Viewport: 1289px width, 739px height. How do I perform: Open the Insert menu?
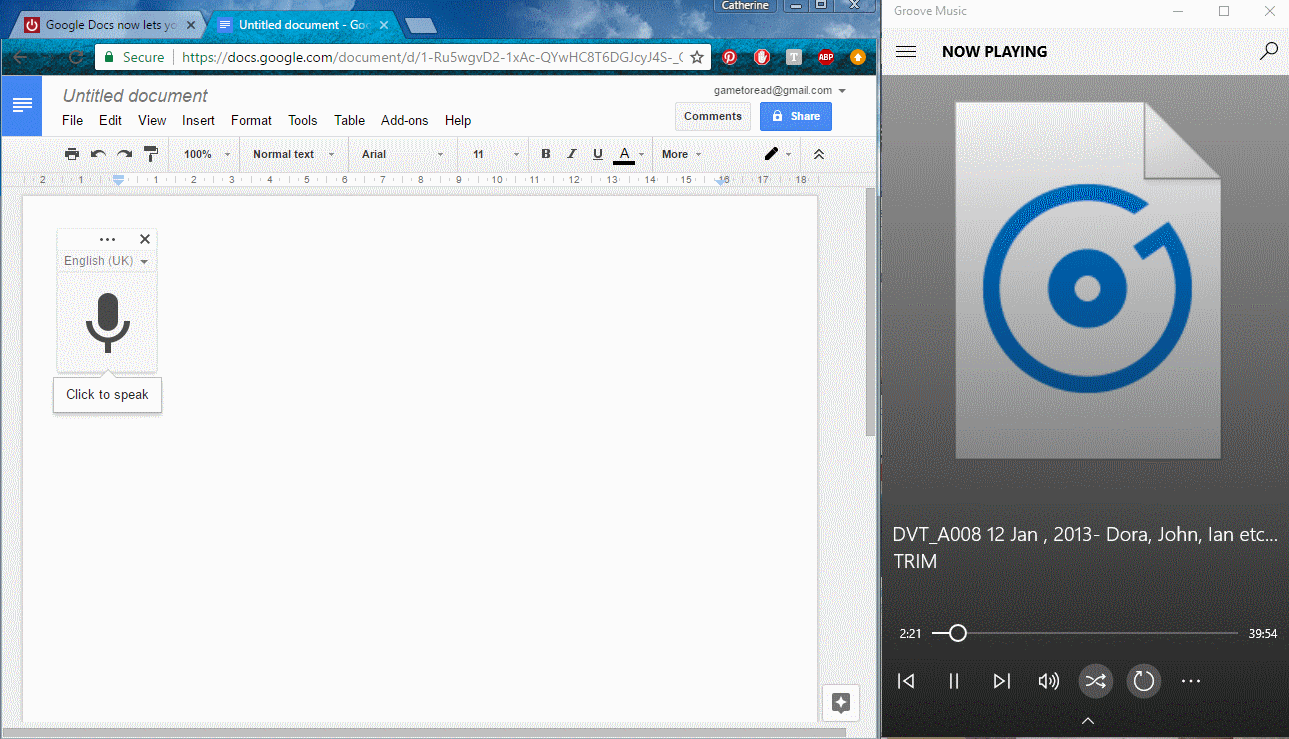tap(198, 120)
